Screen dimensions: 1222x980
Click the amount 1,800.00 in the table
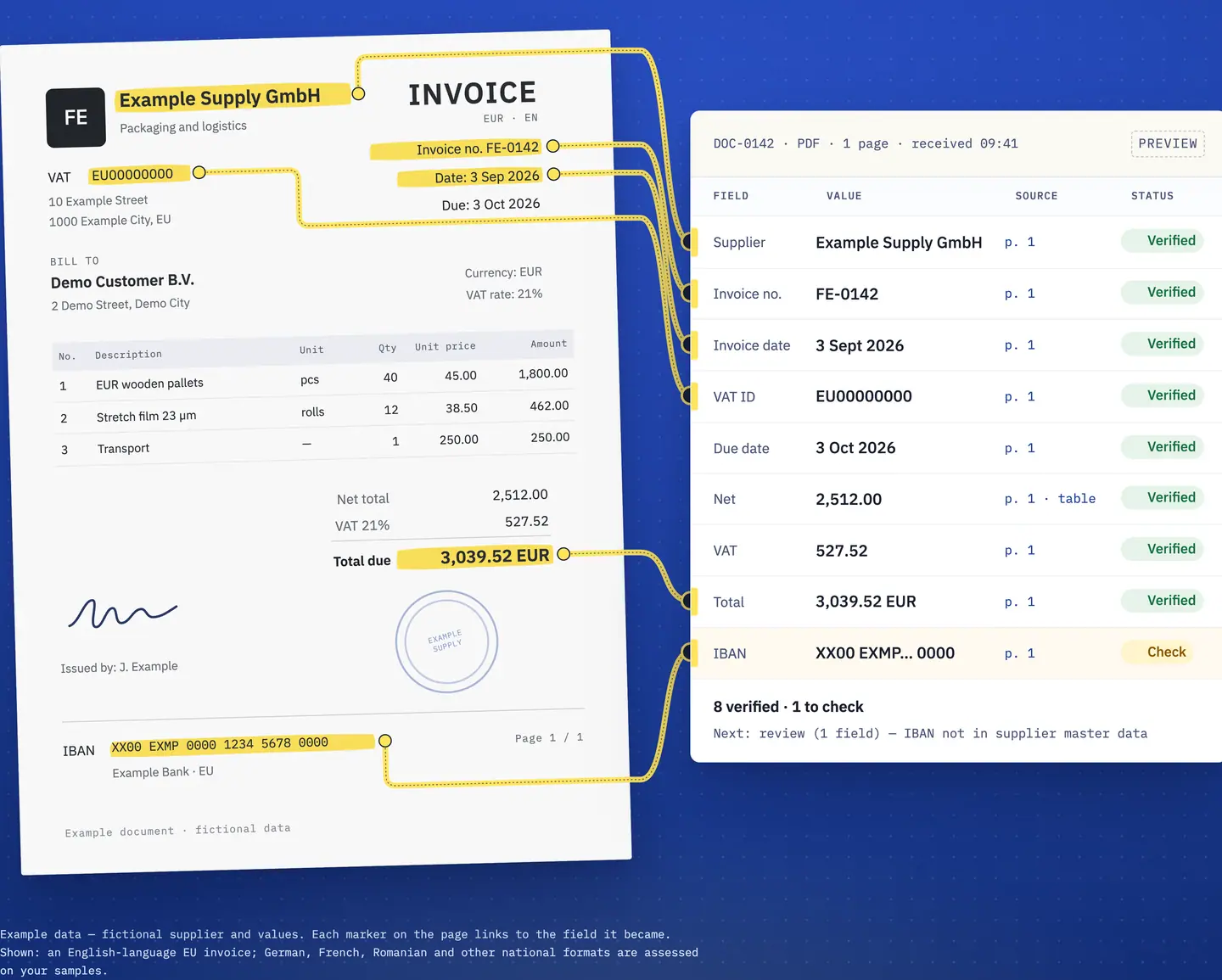coord(543,373)
